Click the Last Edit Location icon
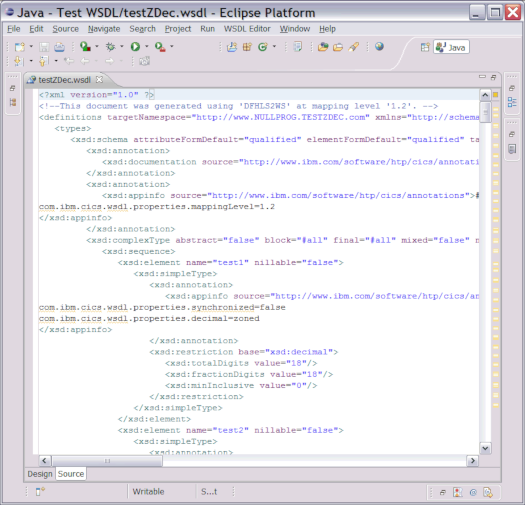 click(x=69, y=61)
